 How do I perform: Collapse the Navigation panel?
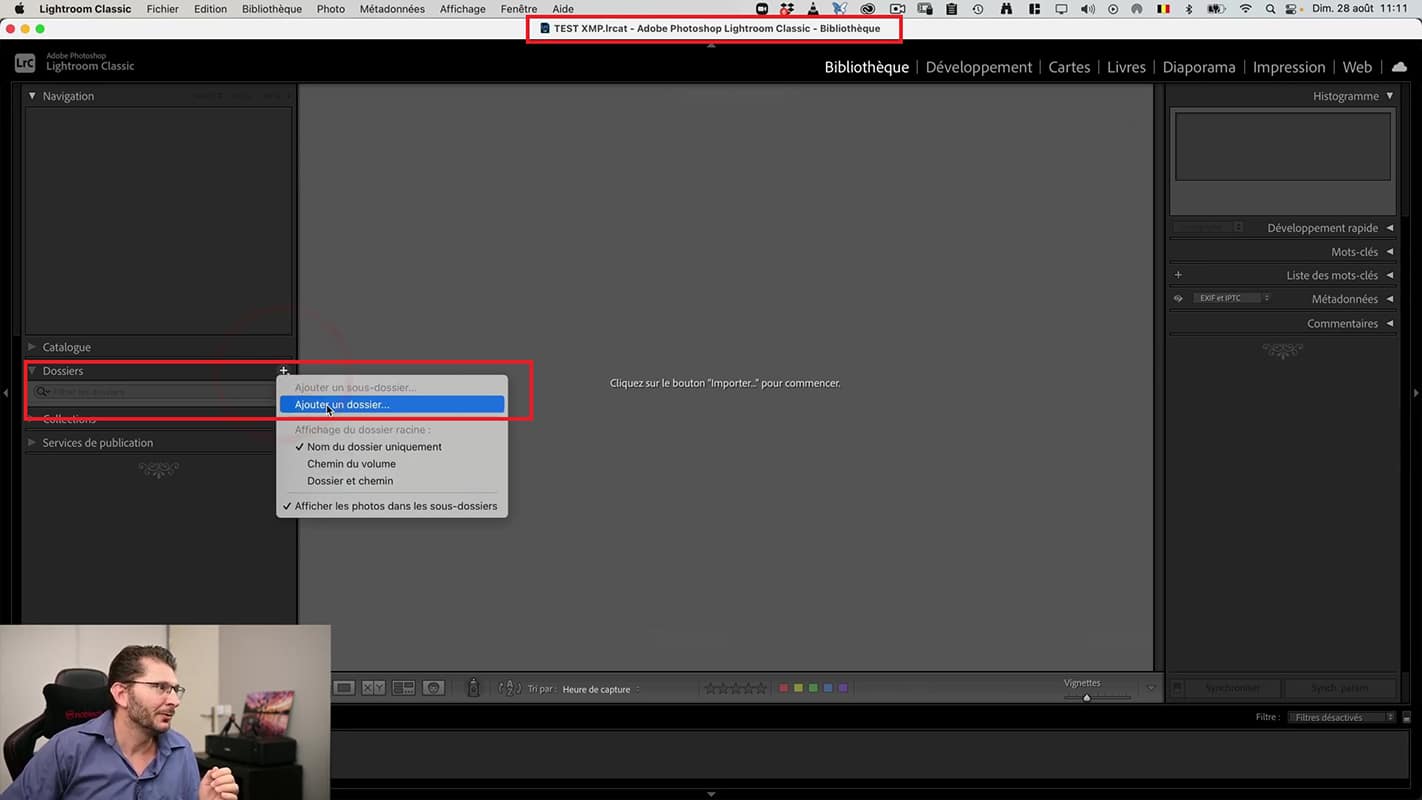click(32, 96)
